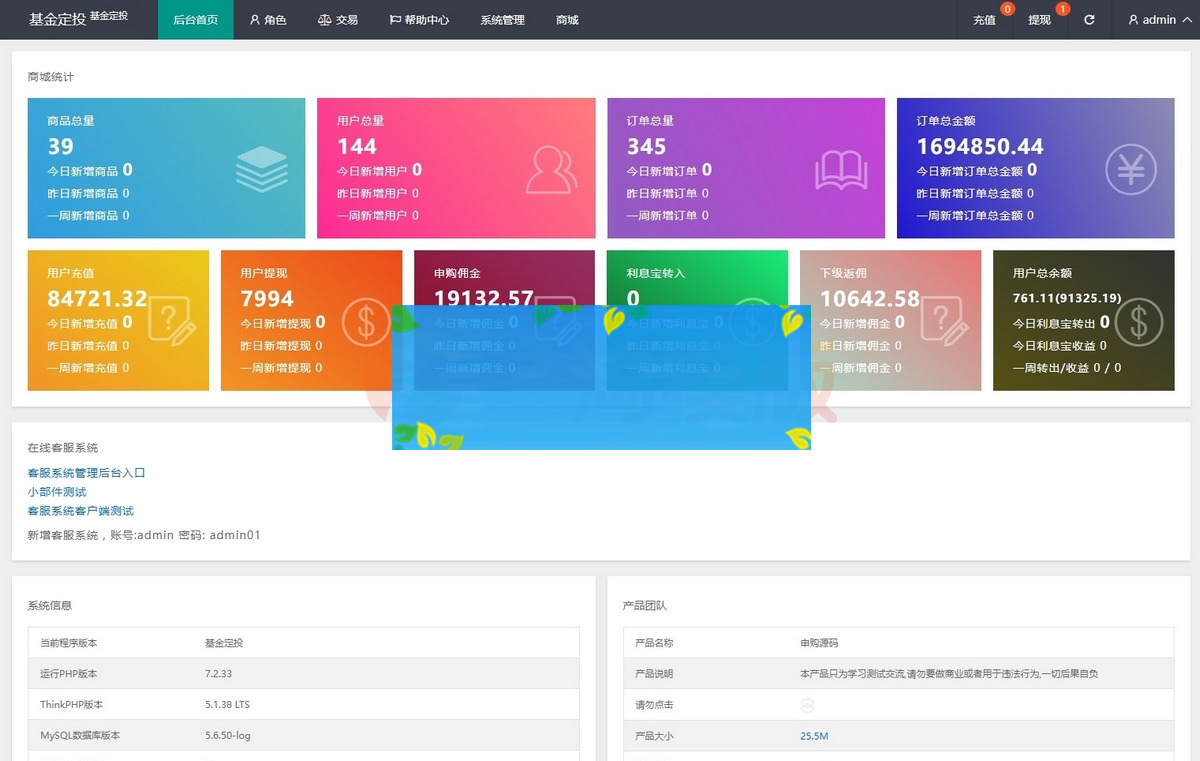This screenshot has width=1200, height=761.
Task: Click the dollar icon in 用户提现 card
Action: (366, 321)
